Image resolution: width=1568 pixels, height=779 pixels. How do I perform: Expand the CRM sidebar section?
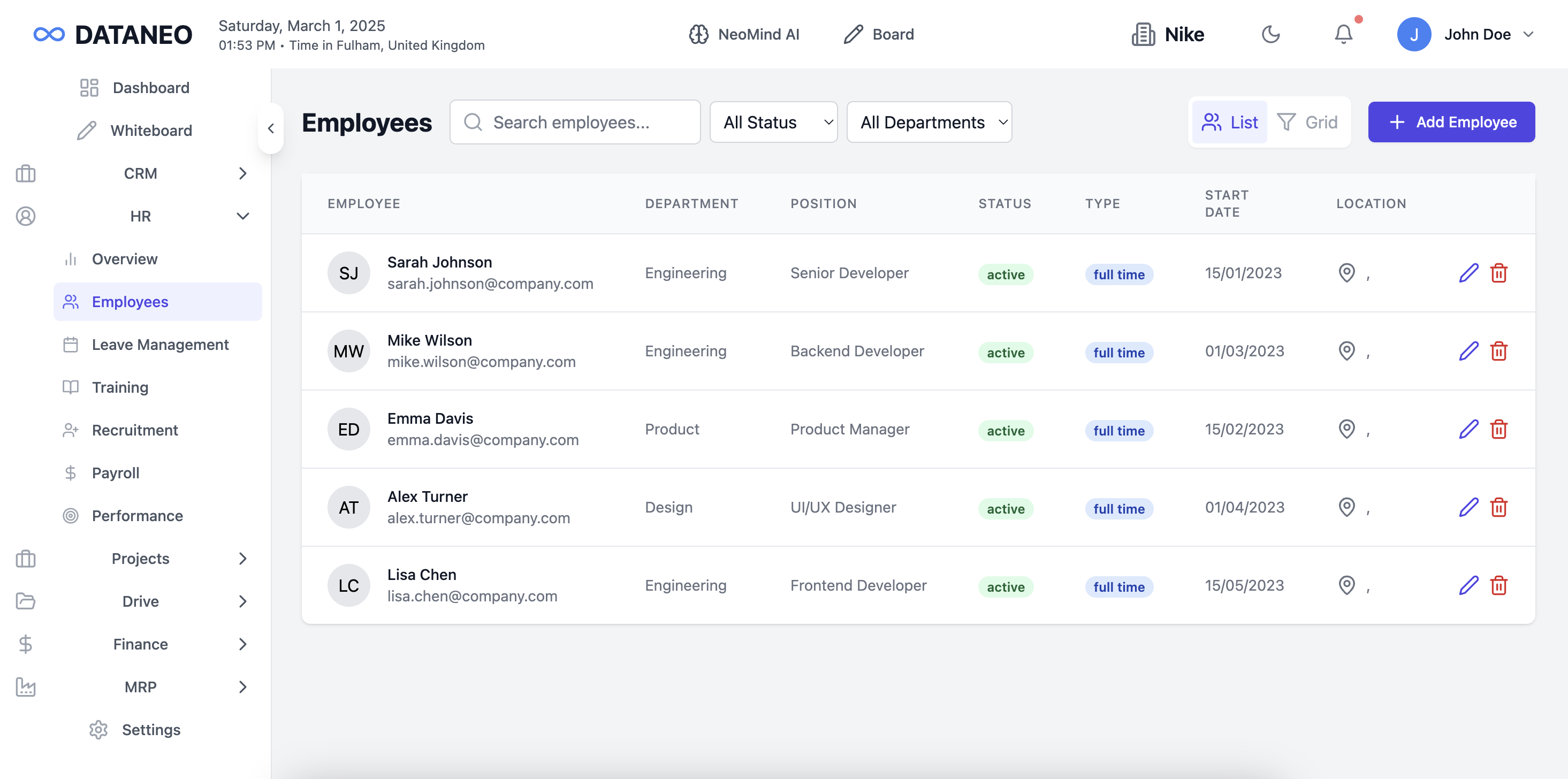pos(141,173)
